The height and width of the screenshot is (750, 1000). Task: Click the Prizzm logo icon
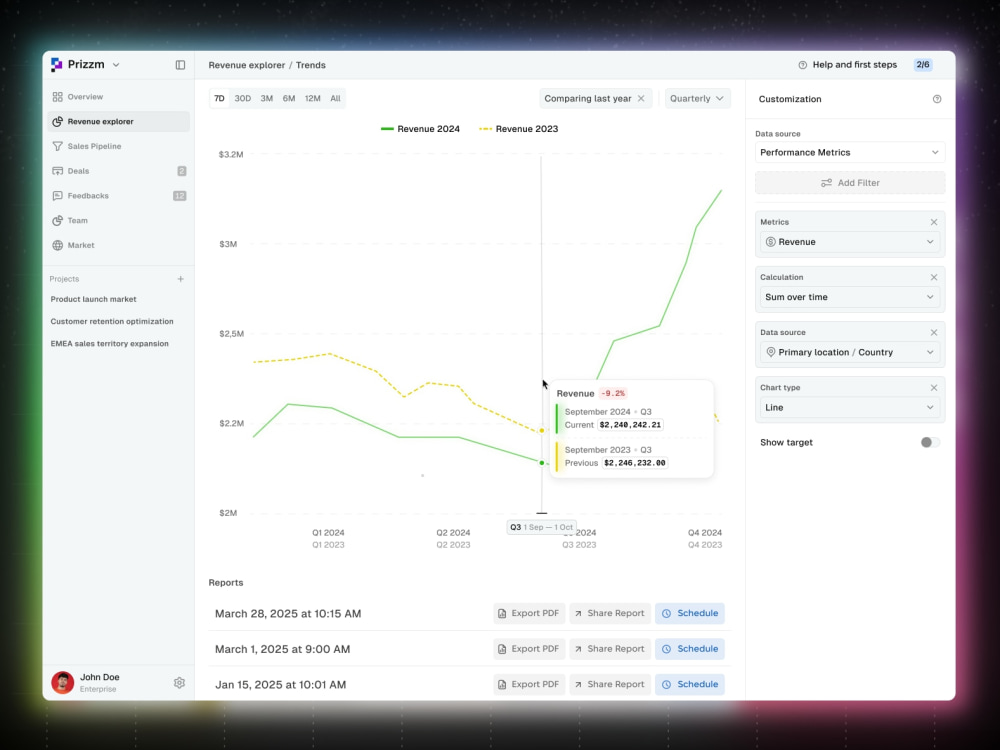(57, 64)
